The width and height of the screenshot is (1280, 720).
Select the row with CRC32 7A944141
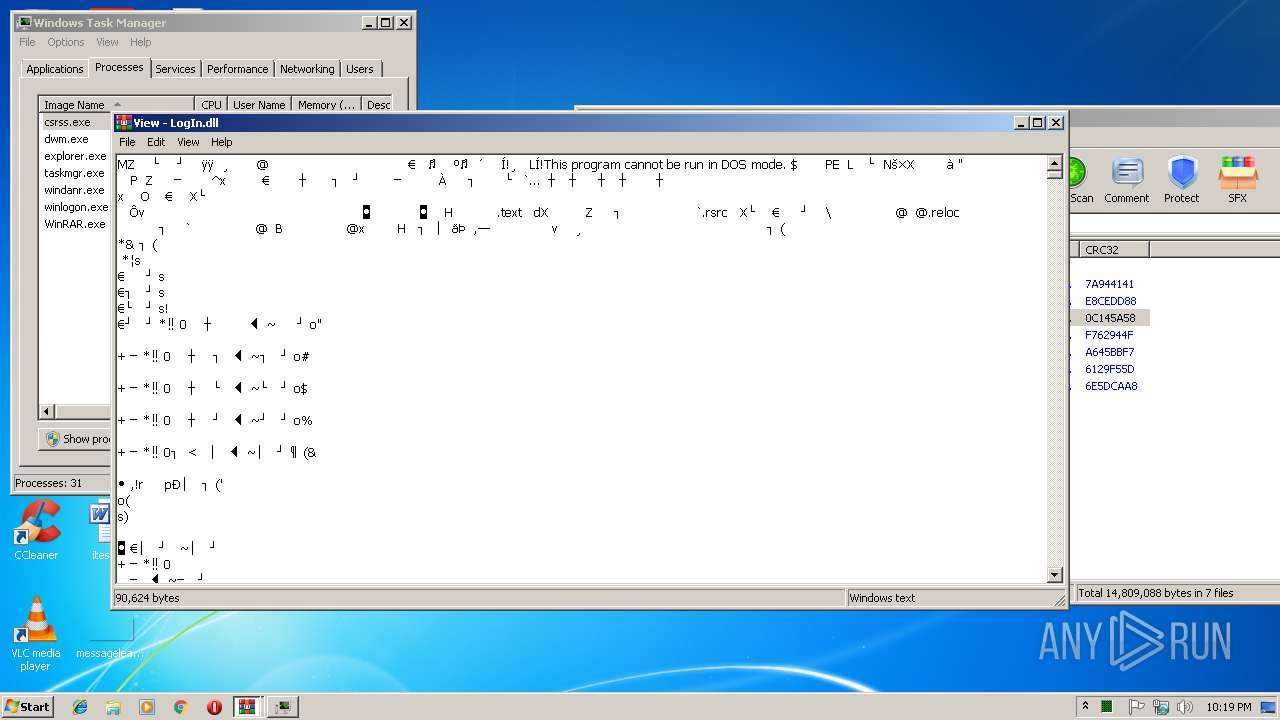tap(1110, 284)
